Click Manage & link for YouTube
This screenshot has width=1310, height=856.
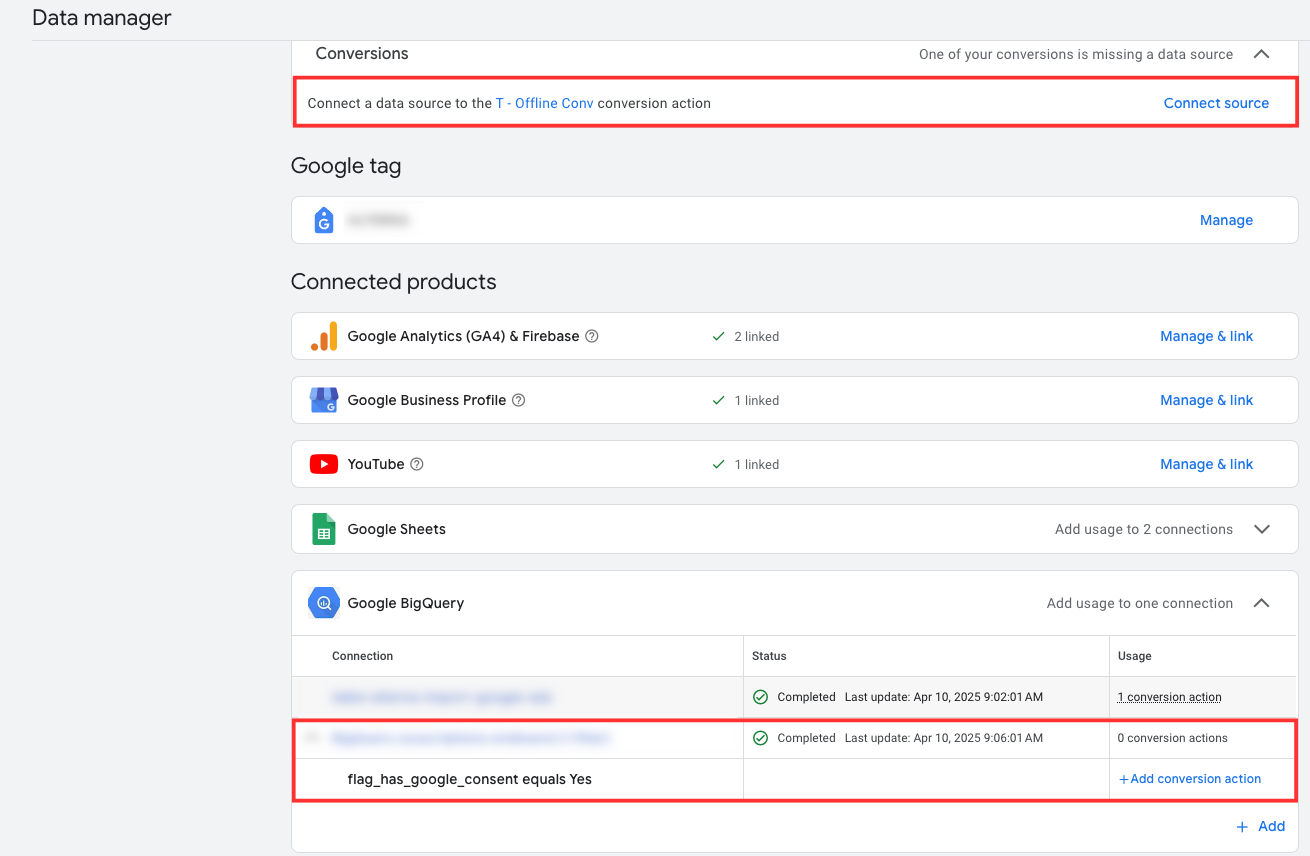[1206, 464]
